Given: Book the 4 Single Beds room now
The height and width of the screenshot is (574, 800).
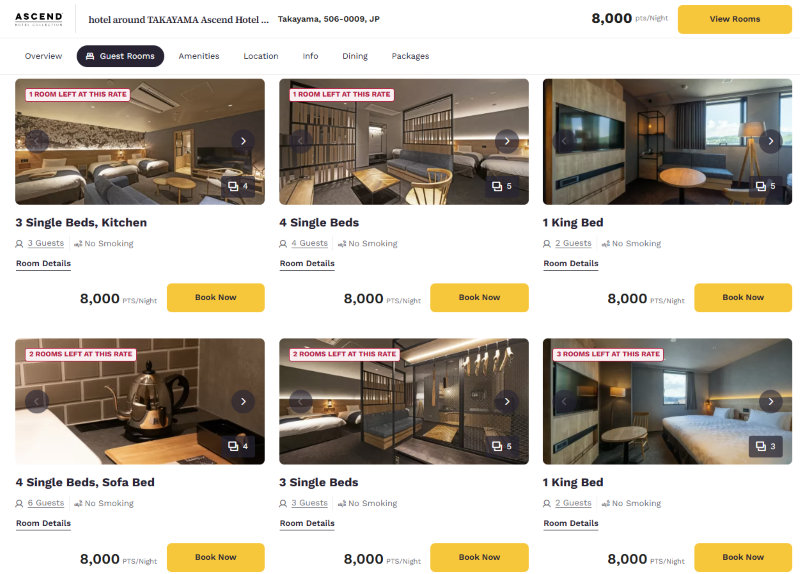Looking at the screenshot, I should pyautogui.click(x=479, y=297).
